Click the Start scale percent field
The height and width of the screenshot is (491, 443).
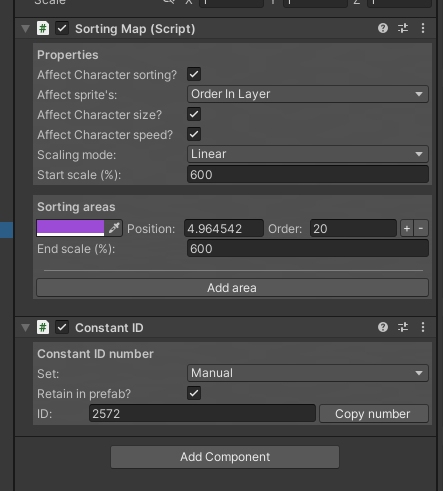tap(308, 174)
